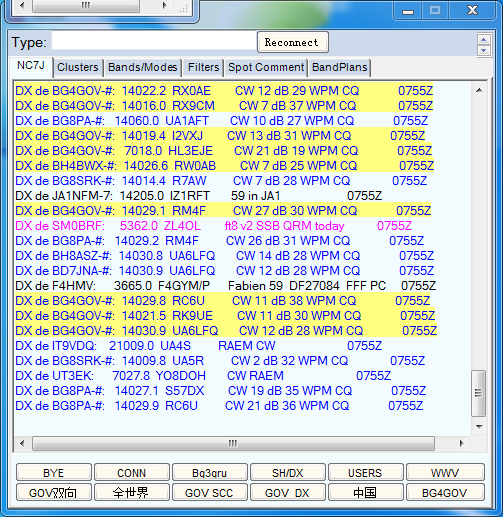Image resolution: width=503 pixels, height=517 pixels.
Task: Click the spot list scroll-up arrow
Action: coord(479,90)
